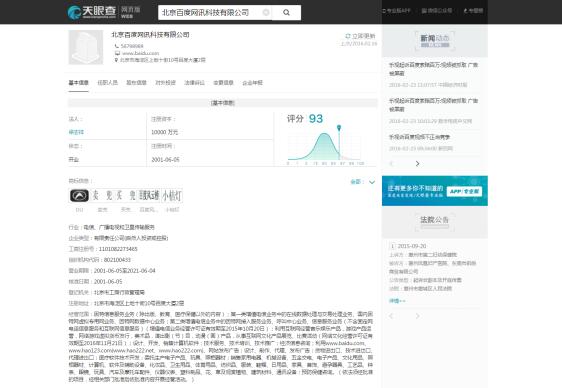Click the 法院公告 section header badge
Image resolution: width=562 pixels, height=388 pixels.
[x=435, y=222]
